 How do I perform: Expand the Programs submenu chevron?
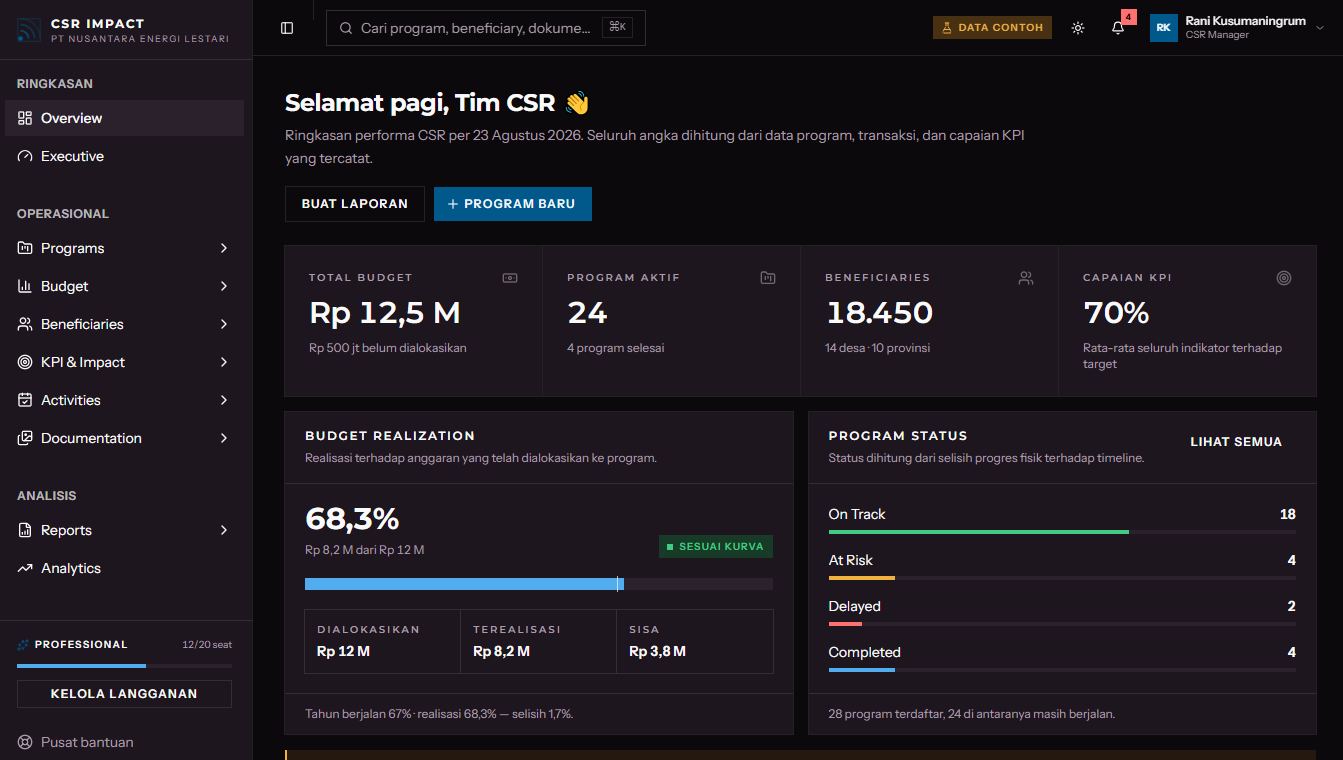[224, 248]
